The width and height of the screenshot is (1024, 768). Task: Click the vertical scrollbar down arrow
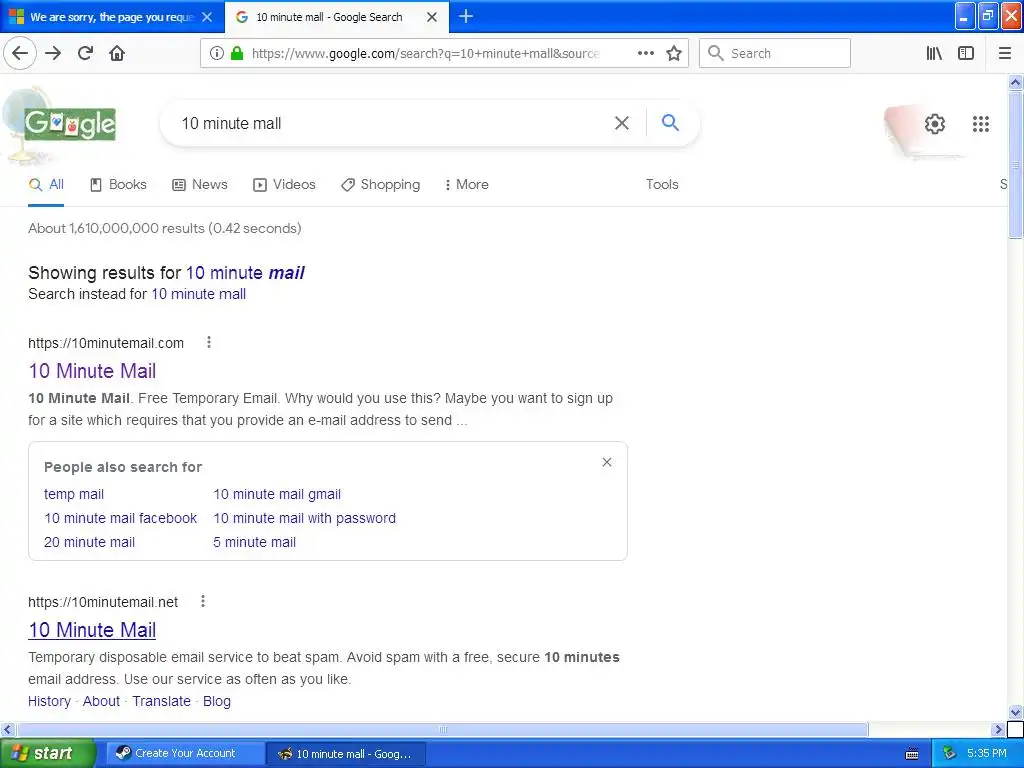pyautogui.click(x=1015, y=712)
